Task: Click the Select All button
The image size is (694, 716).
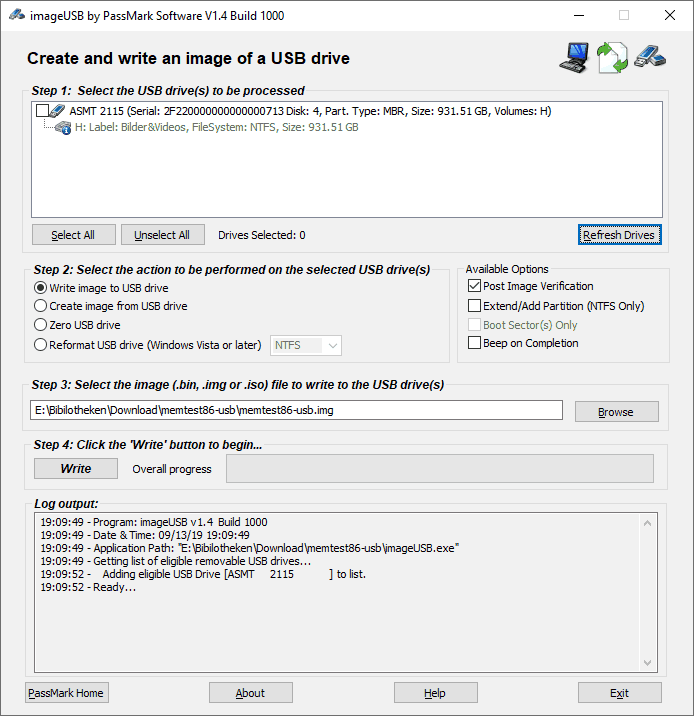Action: point(74,235)
